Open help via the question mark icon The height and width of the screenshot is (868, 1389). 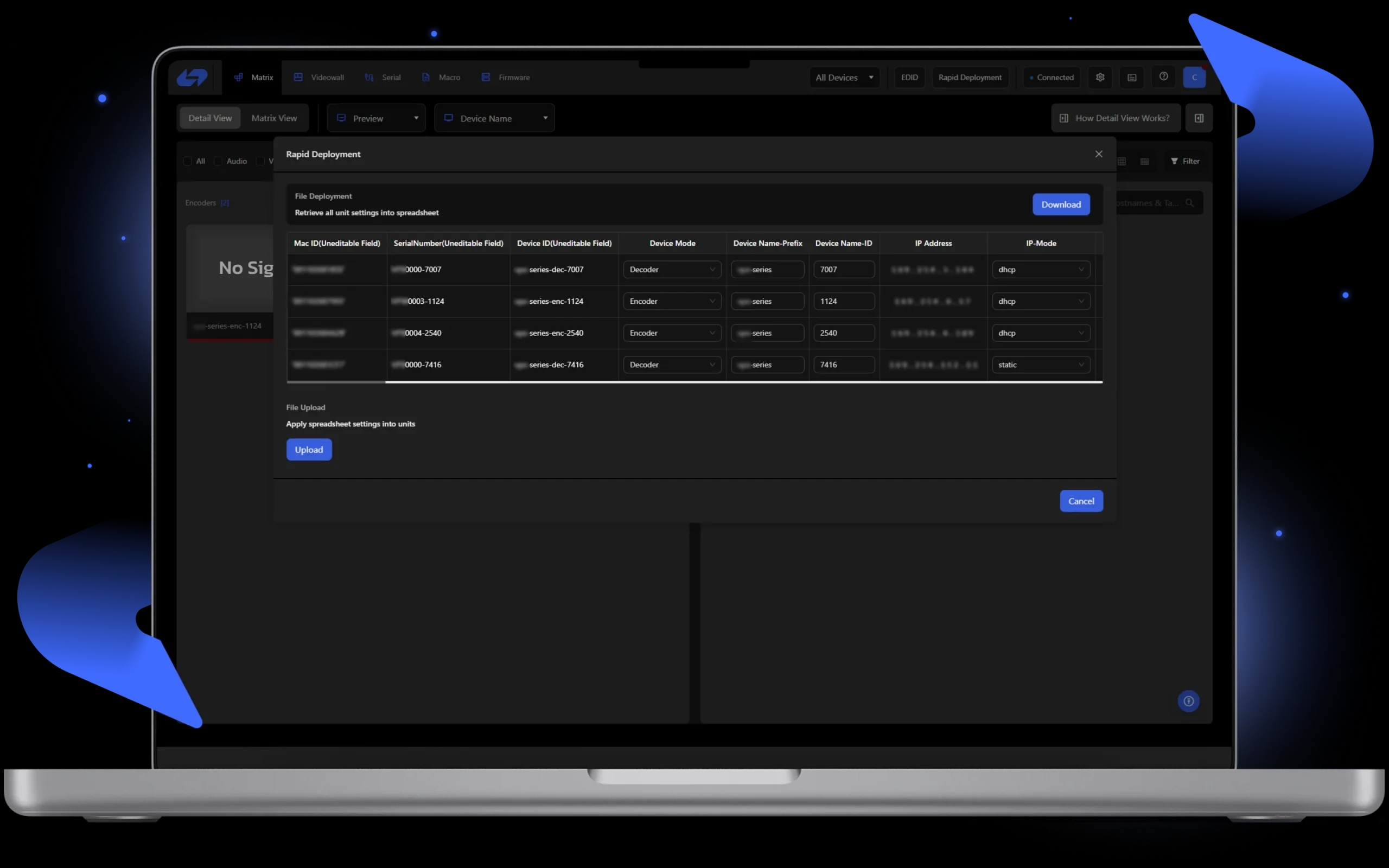click(x=1163, y=76)
